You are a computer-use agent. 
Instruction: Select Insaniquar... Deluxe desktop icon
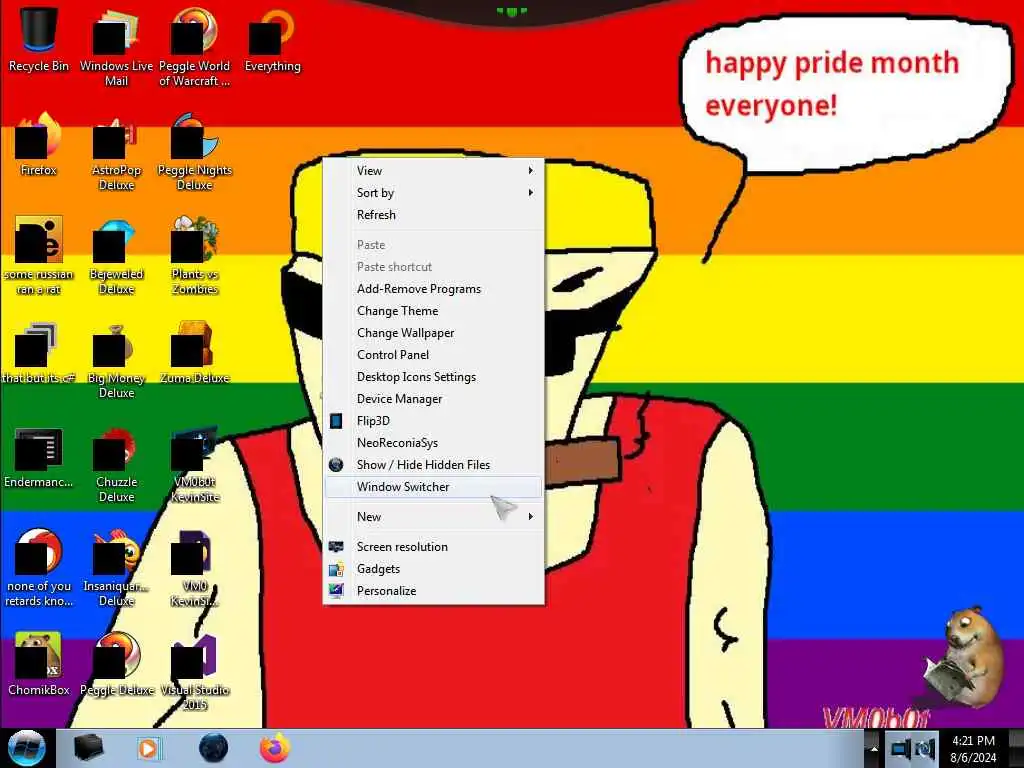116,568
